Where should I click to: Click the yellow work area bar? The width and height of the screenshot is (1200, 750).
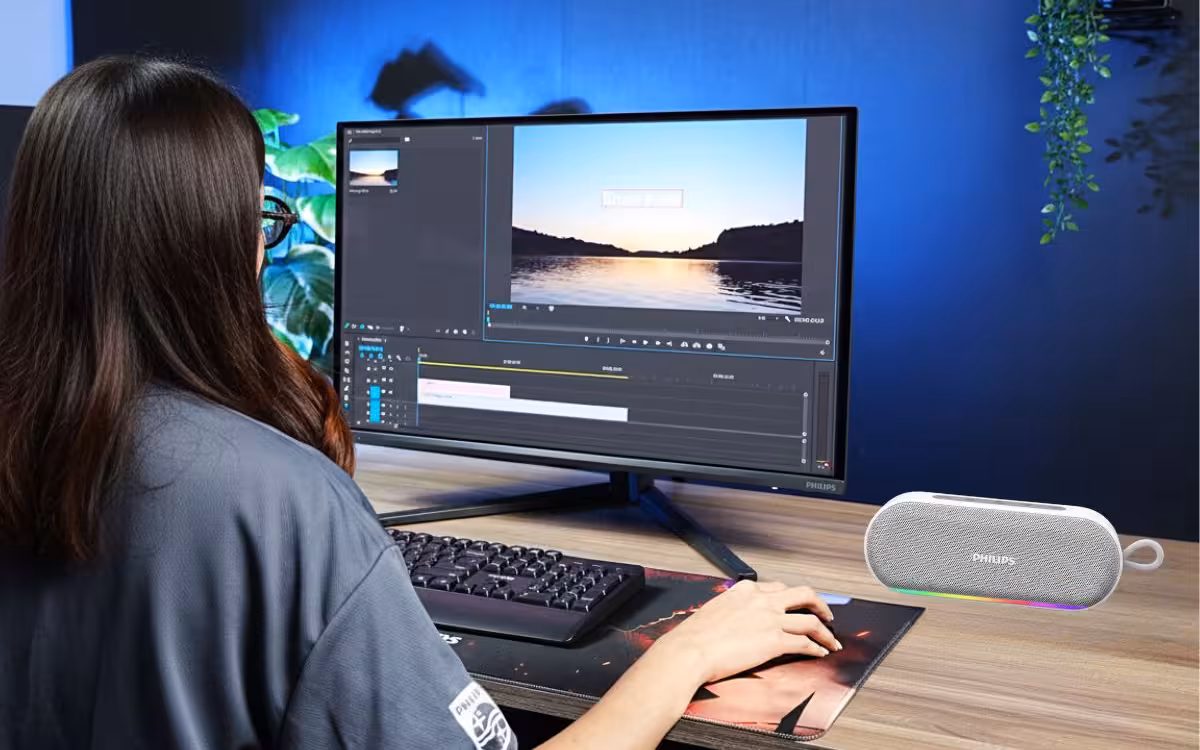pyautogui.click(x=523, y=370)
